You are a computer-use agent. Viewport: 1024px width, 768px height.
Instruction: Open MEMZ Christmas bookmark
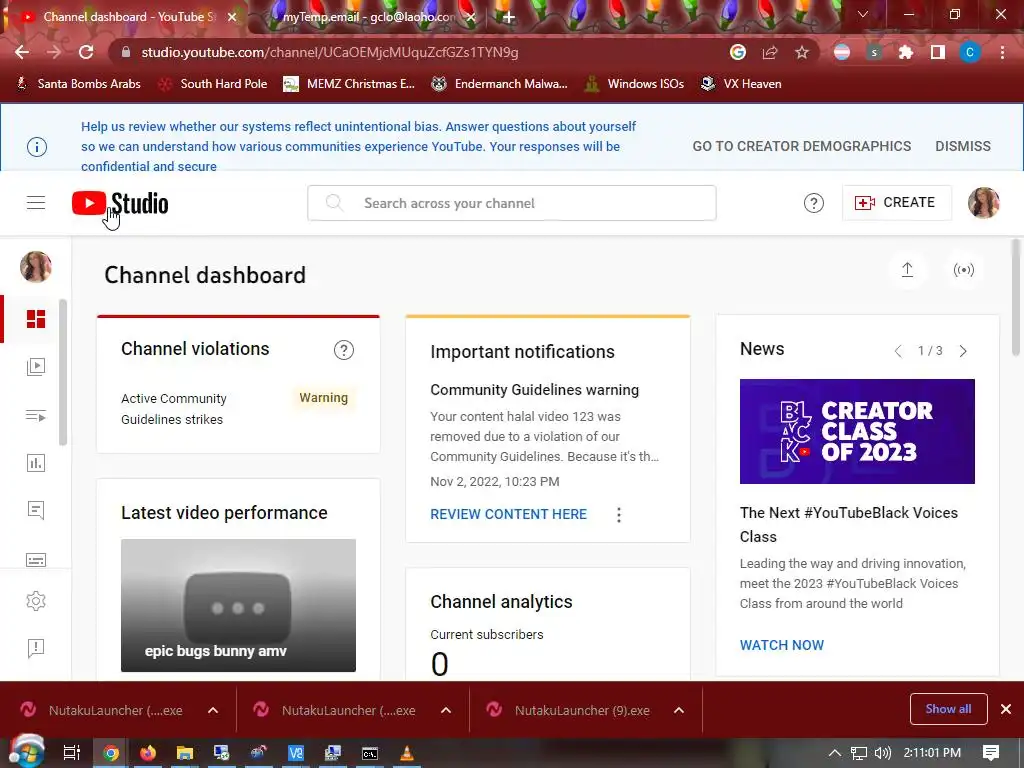coord(349,84)
